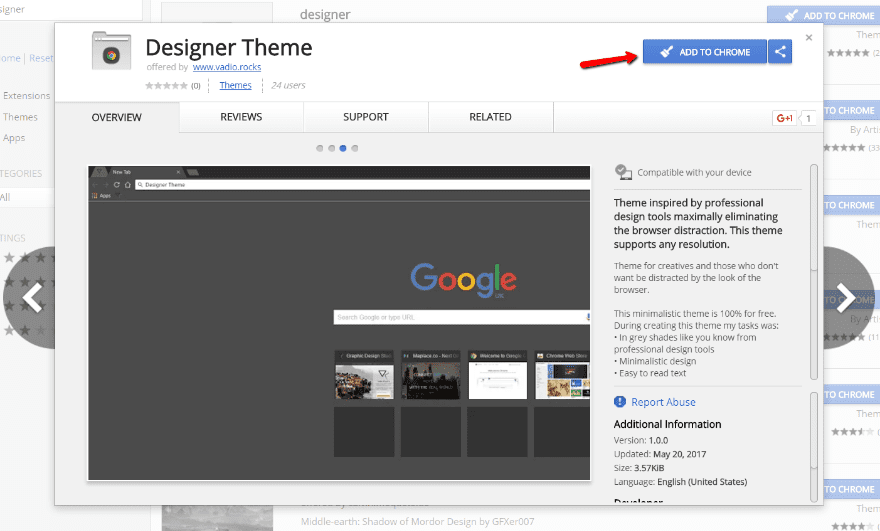The height and width of the screenshot is (531, 880).
Task: Switch to the Reviews tab
Action: pyautogui.click(x=241, y=117)
